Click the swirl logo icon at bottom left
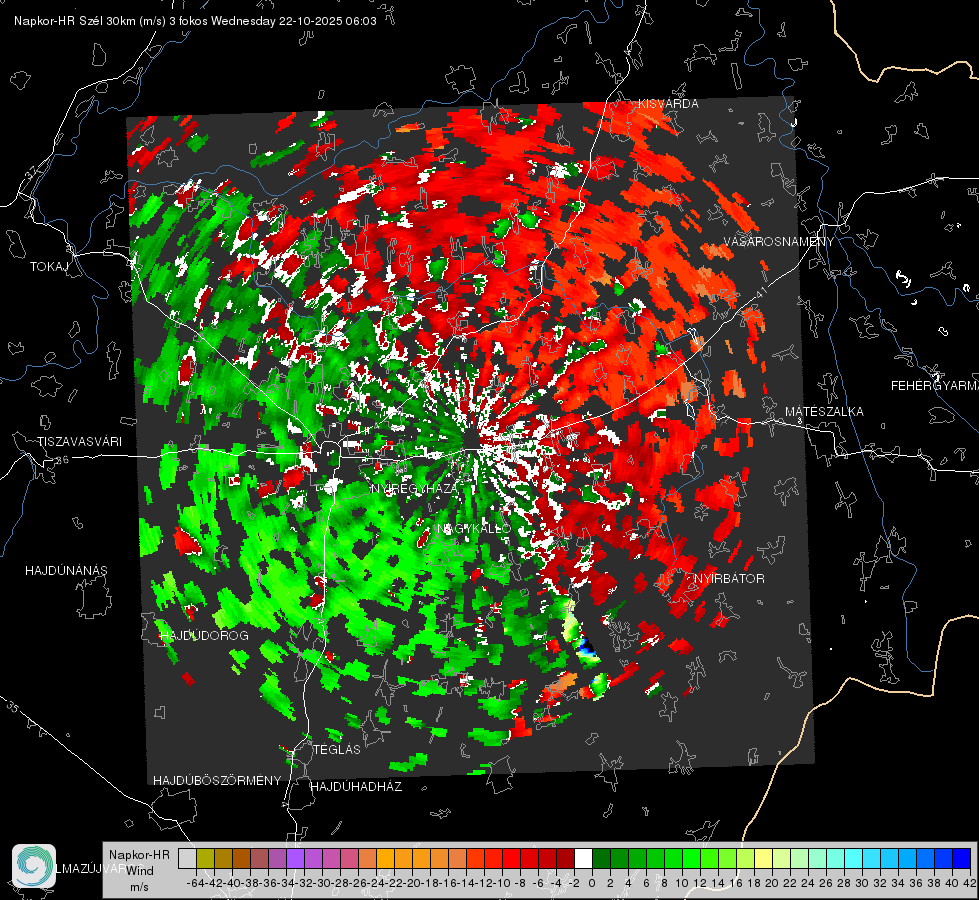 pos(34,866)
